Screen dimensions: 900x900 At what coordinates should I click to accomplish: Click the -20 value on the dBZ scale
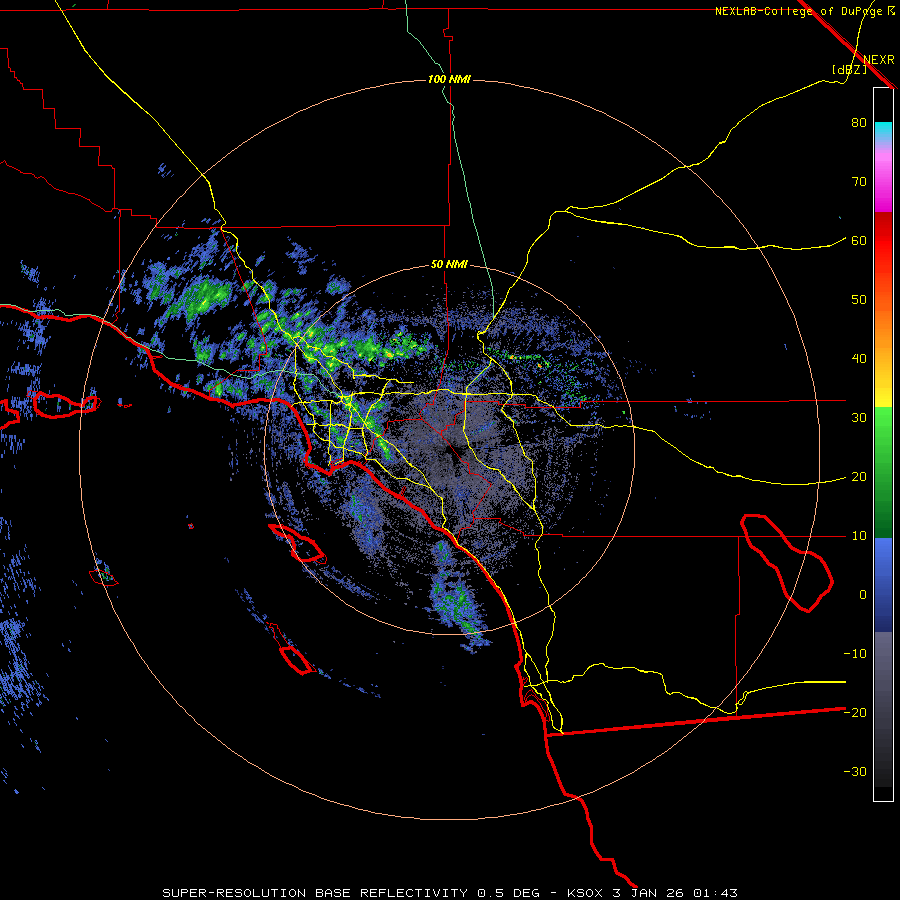(855, 713)
